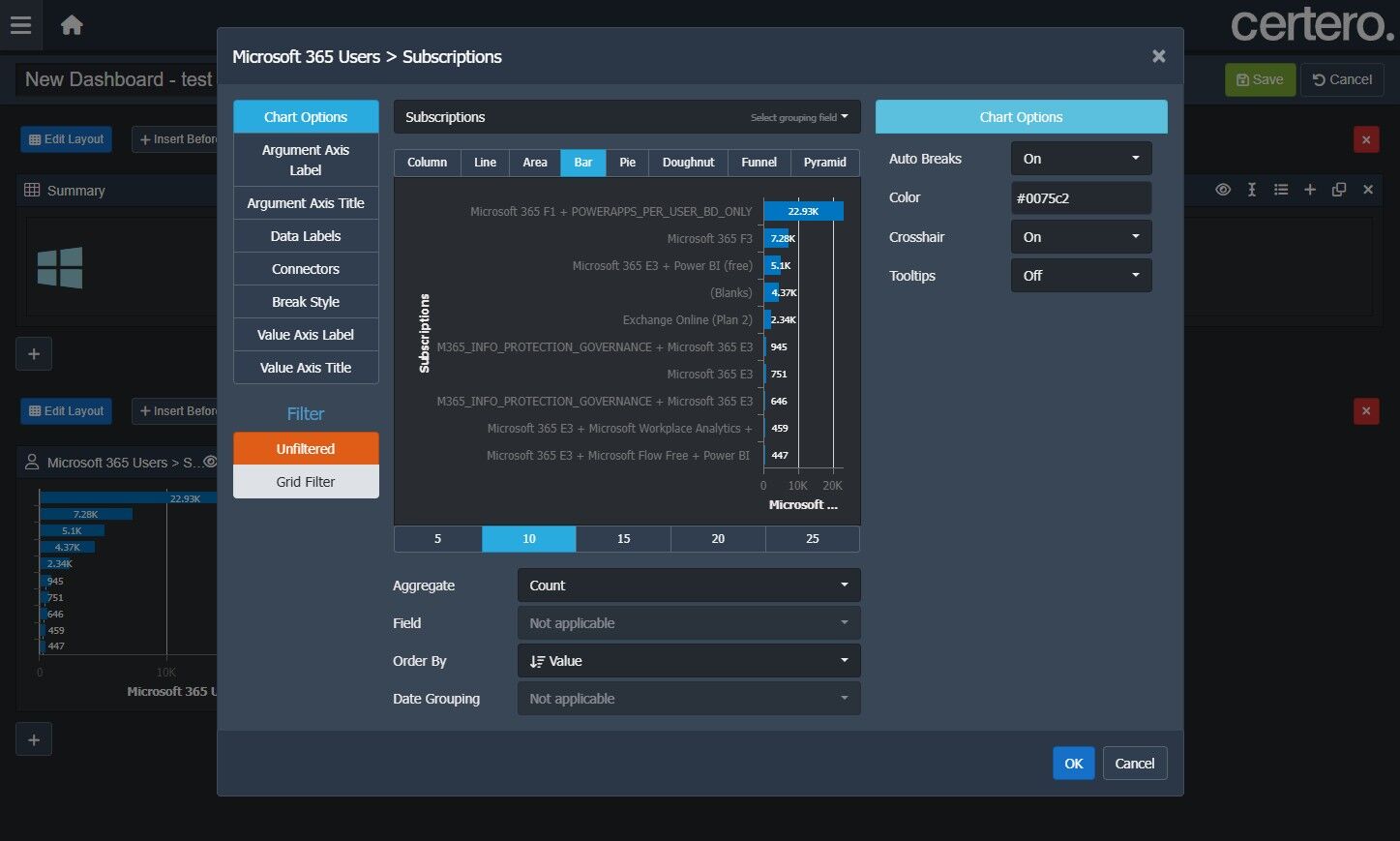Go to the home page icon
Screen dimensions: 1400x841
(72, 25)
